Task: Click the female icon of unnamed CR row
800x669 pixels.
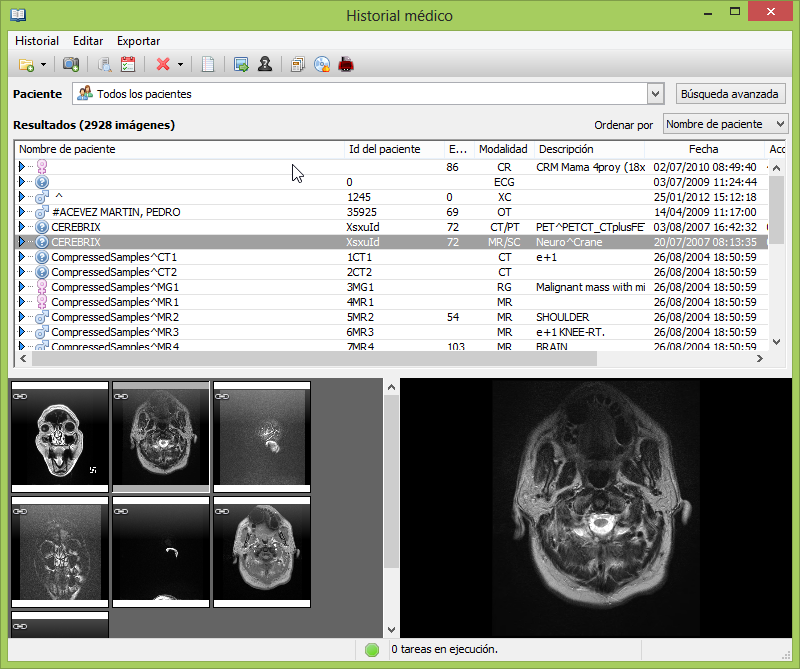Action: [x=42, y=167]
